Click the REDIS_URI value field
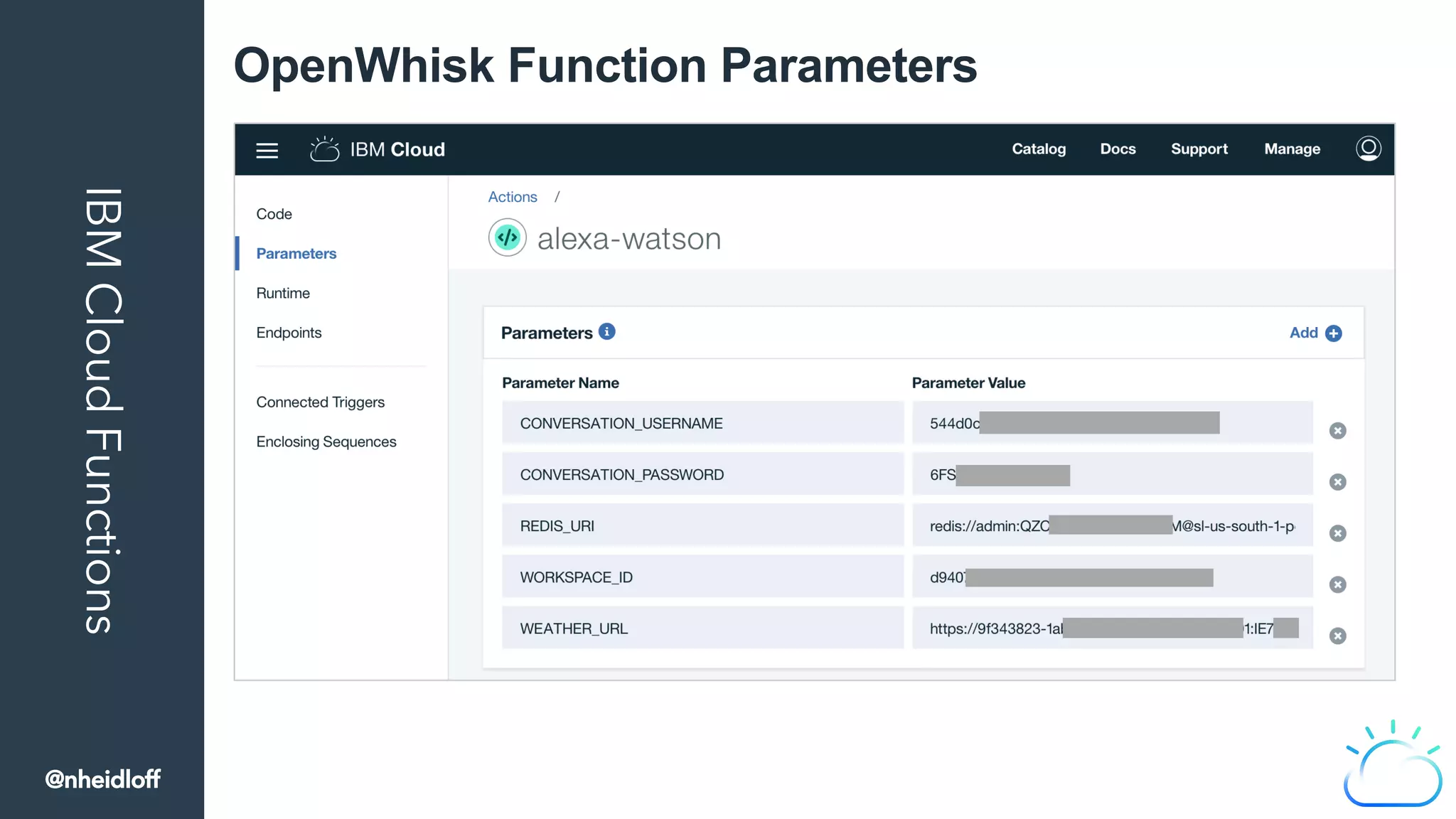The height and width of the screenshot is (819, 1456). tap(1112, 526)
